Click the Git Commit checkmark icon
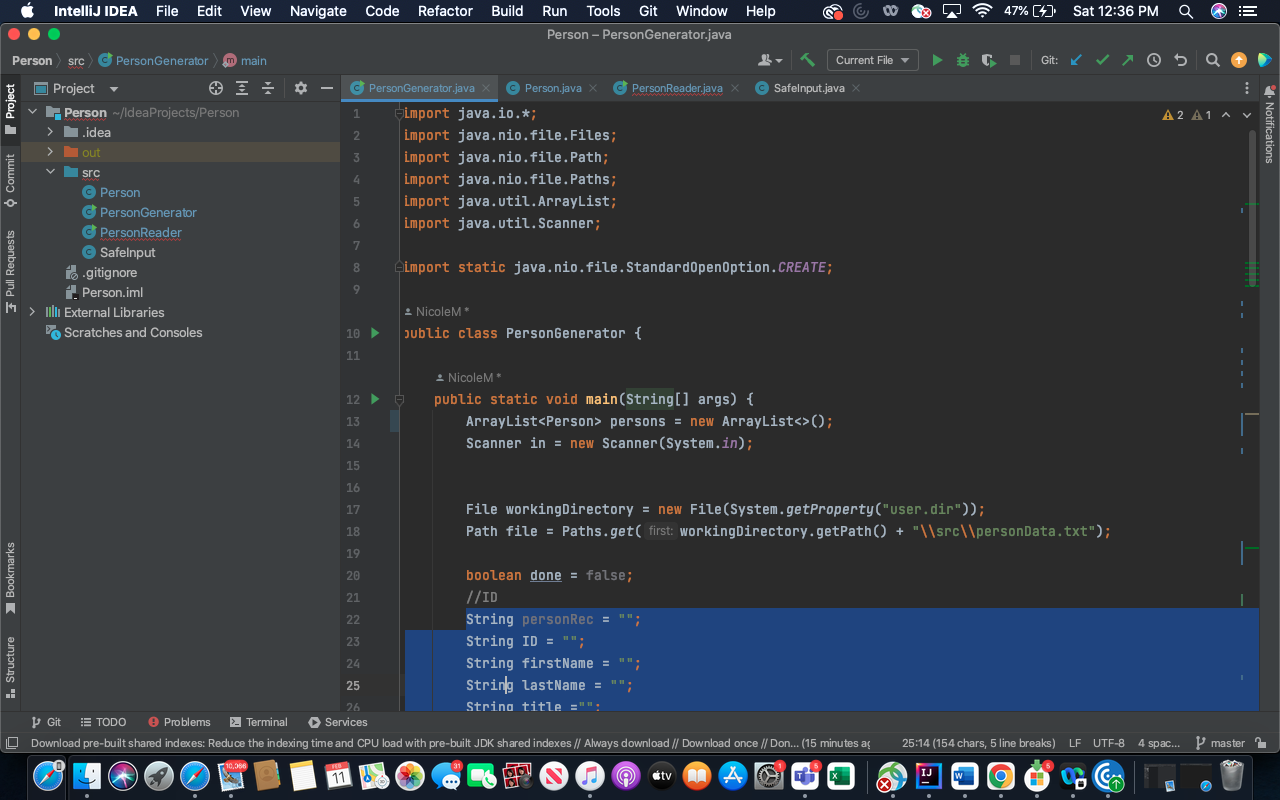Viewport: 1280px width, 800px height. point(1102,60)
